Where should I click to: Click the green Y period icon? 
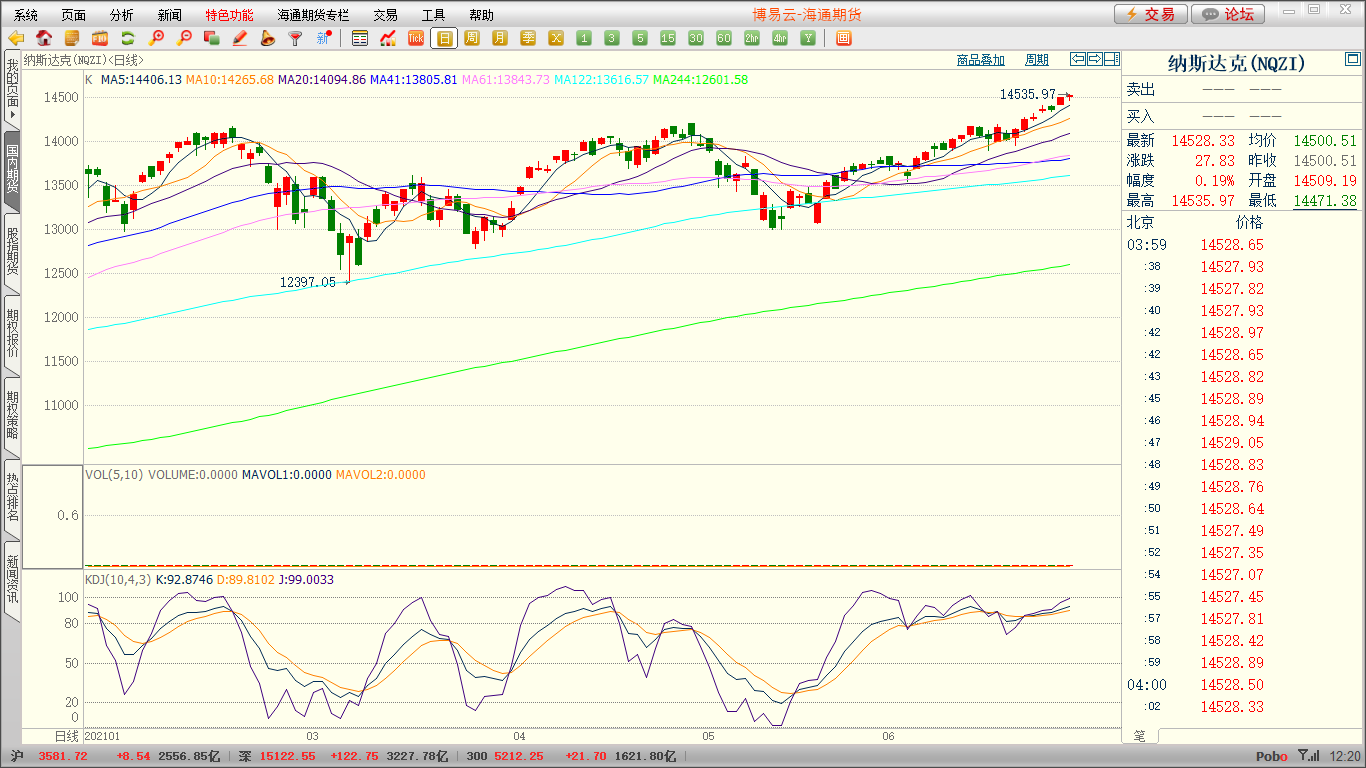click(808, 39)
